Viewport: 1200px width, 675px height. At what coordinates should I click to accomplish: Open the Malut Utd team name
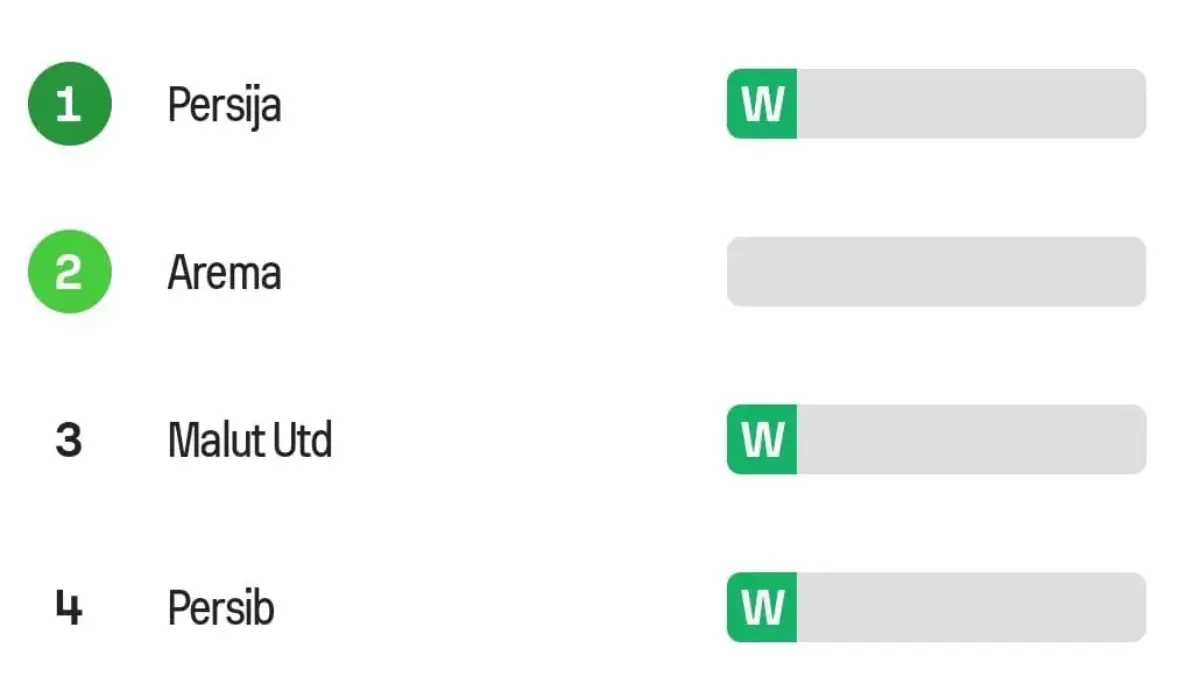pyautogui.click(x=250, y=440)
